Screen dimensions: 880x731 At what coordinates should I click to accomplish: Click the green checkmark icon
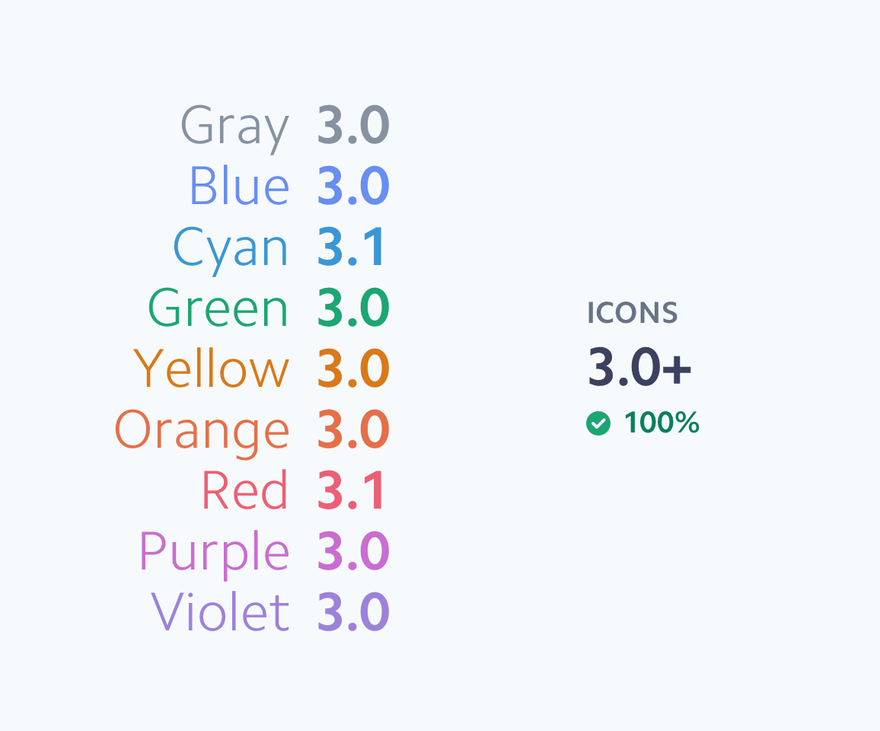[598, 423]
